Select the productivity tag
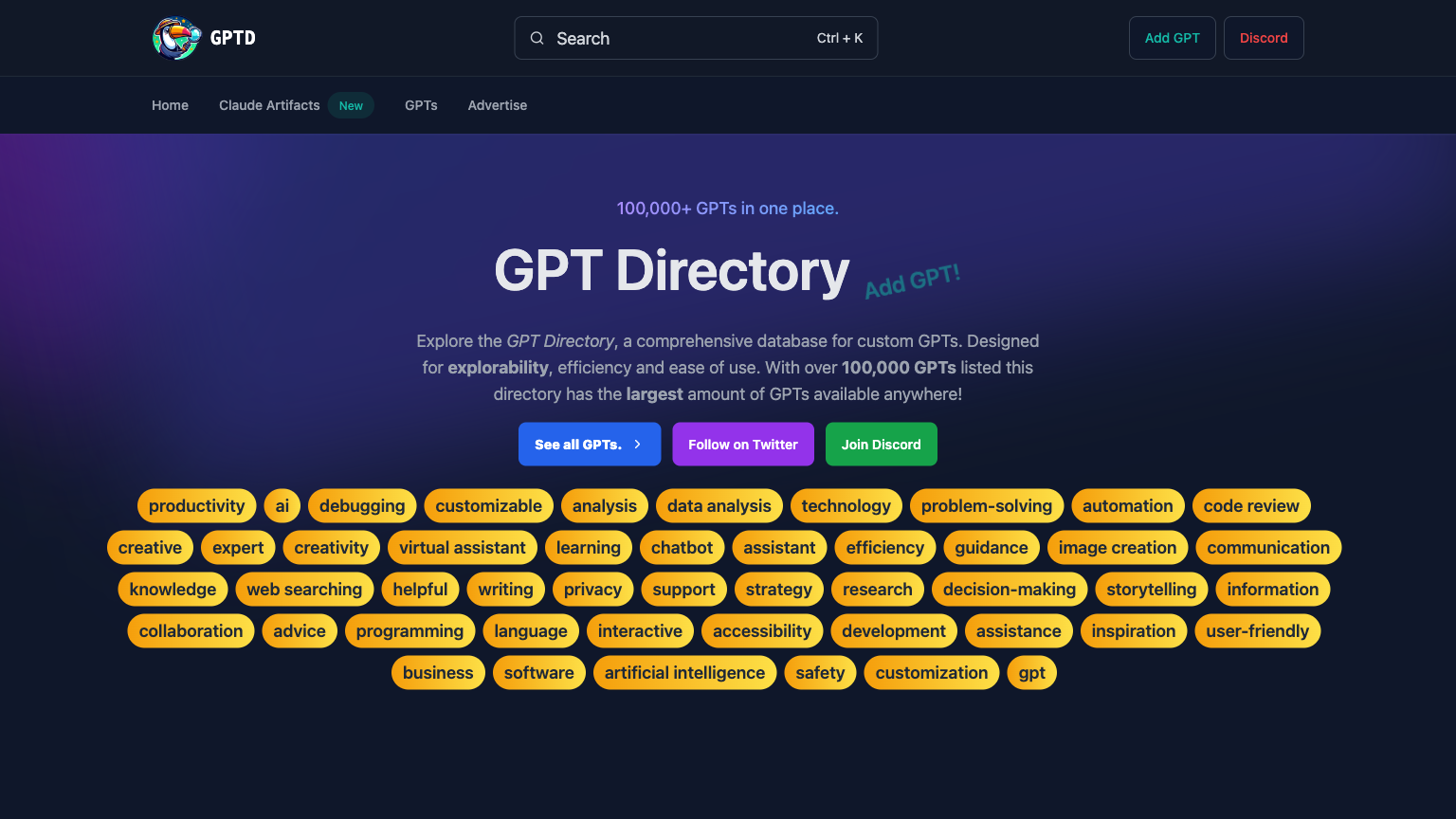This screenshot has width=1456, height=819. pyautogui.click(x=196, y=505)
